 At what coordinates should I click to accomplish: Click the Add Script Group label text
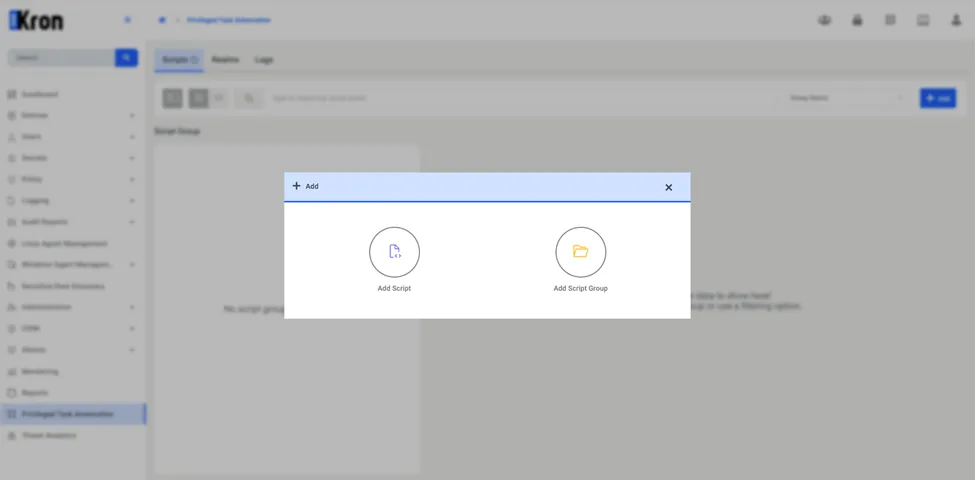click(x=581, y=288)
